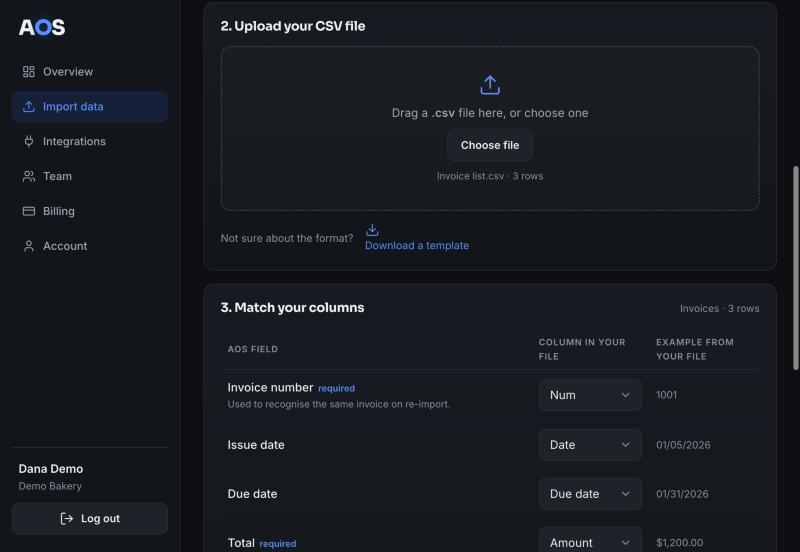The height and width of the screenshot is (552, 800).
Task: Click the upload arrow icon in drop zone
Action: click(490, 85)
